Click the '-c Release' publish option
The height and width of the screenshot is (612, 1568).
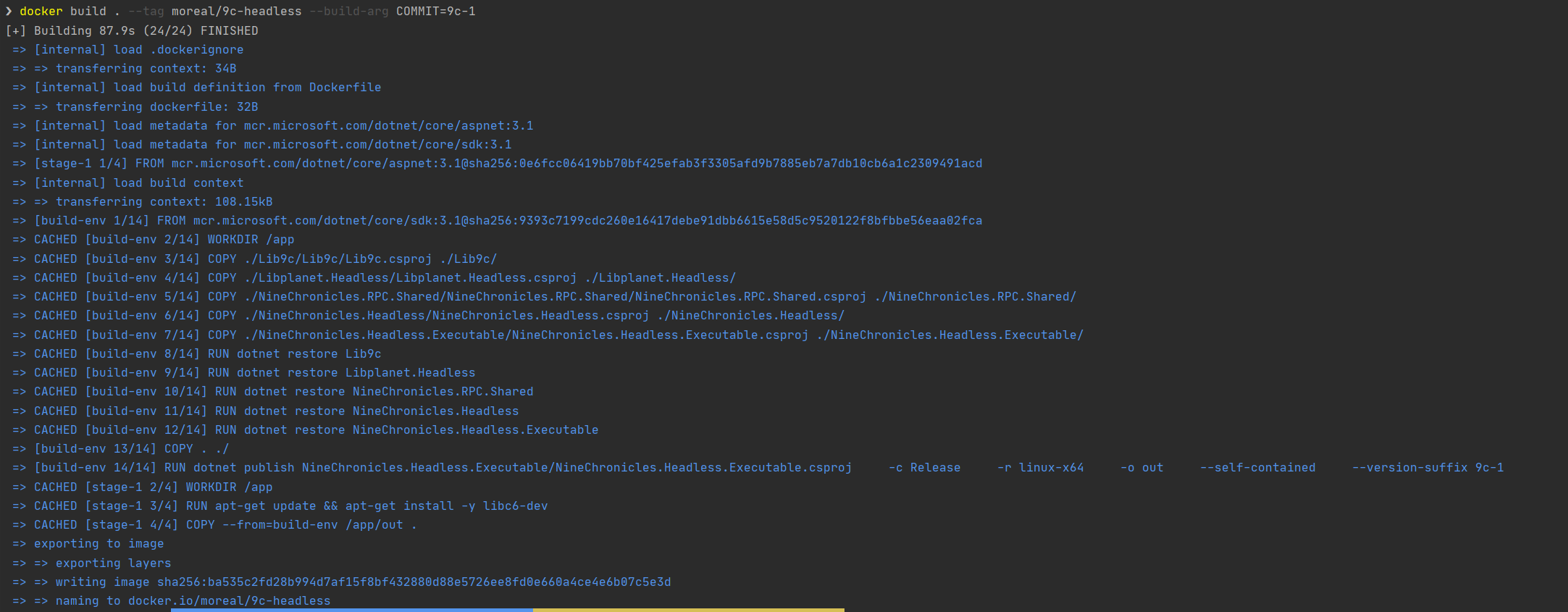pos(925,467)
